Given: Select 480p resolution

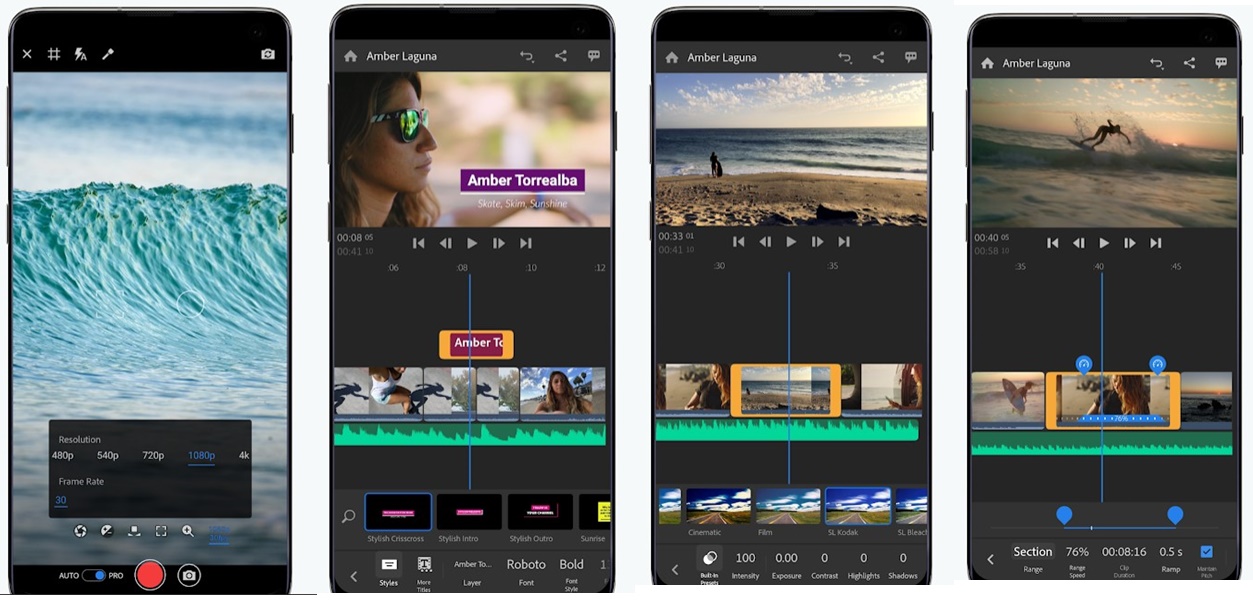Looking at the screenshot, I should [63, 455].
